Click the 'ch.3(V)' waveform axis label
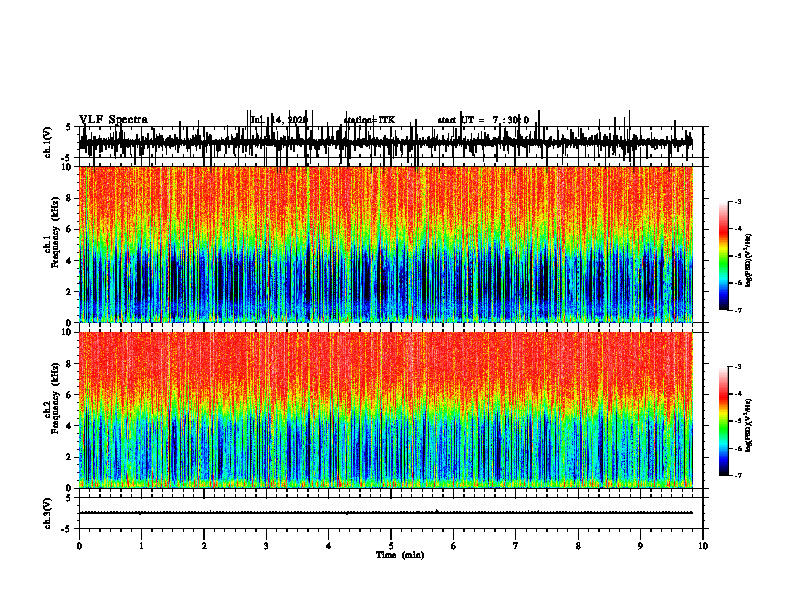Viewport: 792px width, 612px height. coord(48,513)
